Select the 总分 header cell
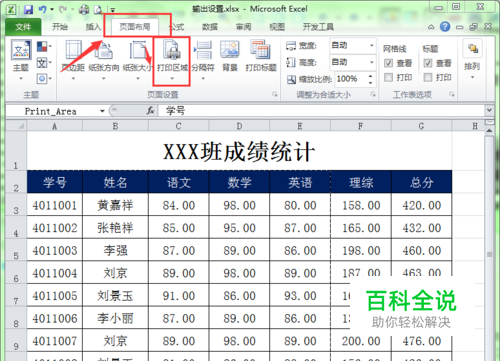500x361 pixels. pos(421,182)
